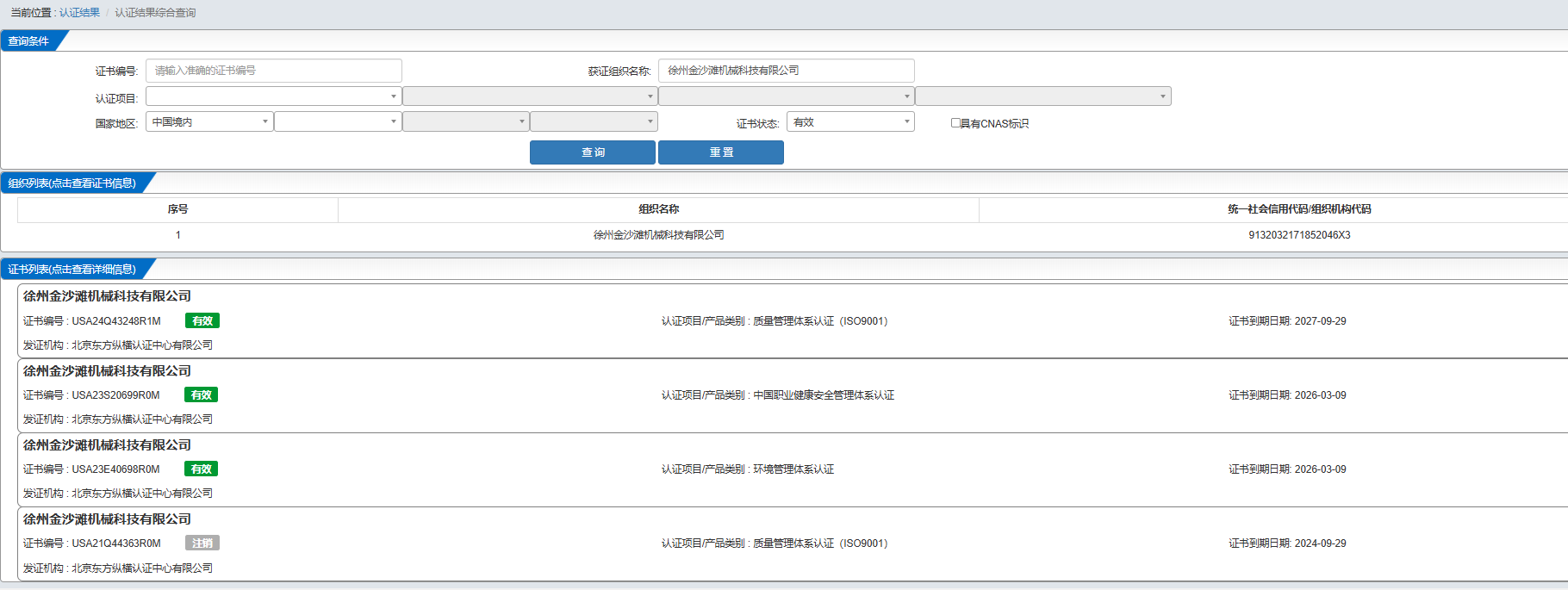The width and height of the screenshot is (1568, 590).
Task: Enable the 具有CNAS标识 checkbox
Action: pos(955,123)
